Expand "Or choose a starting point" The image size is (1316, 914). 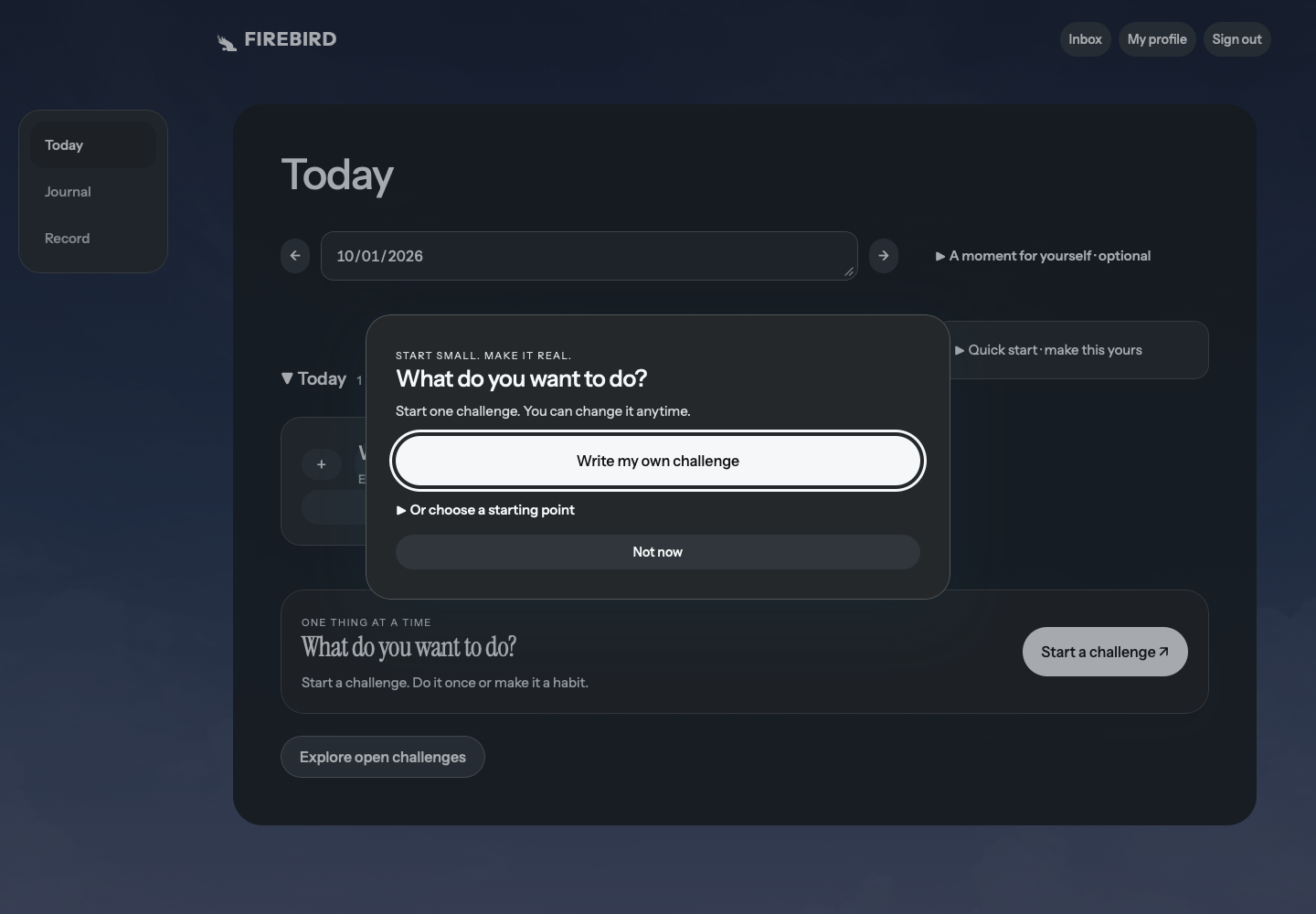[x=485, y=510]
